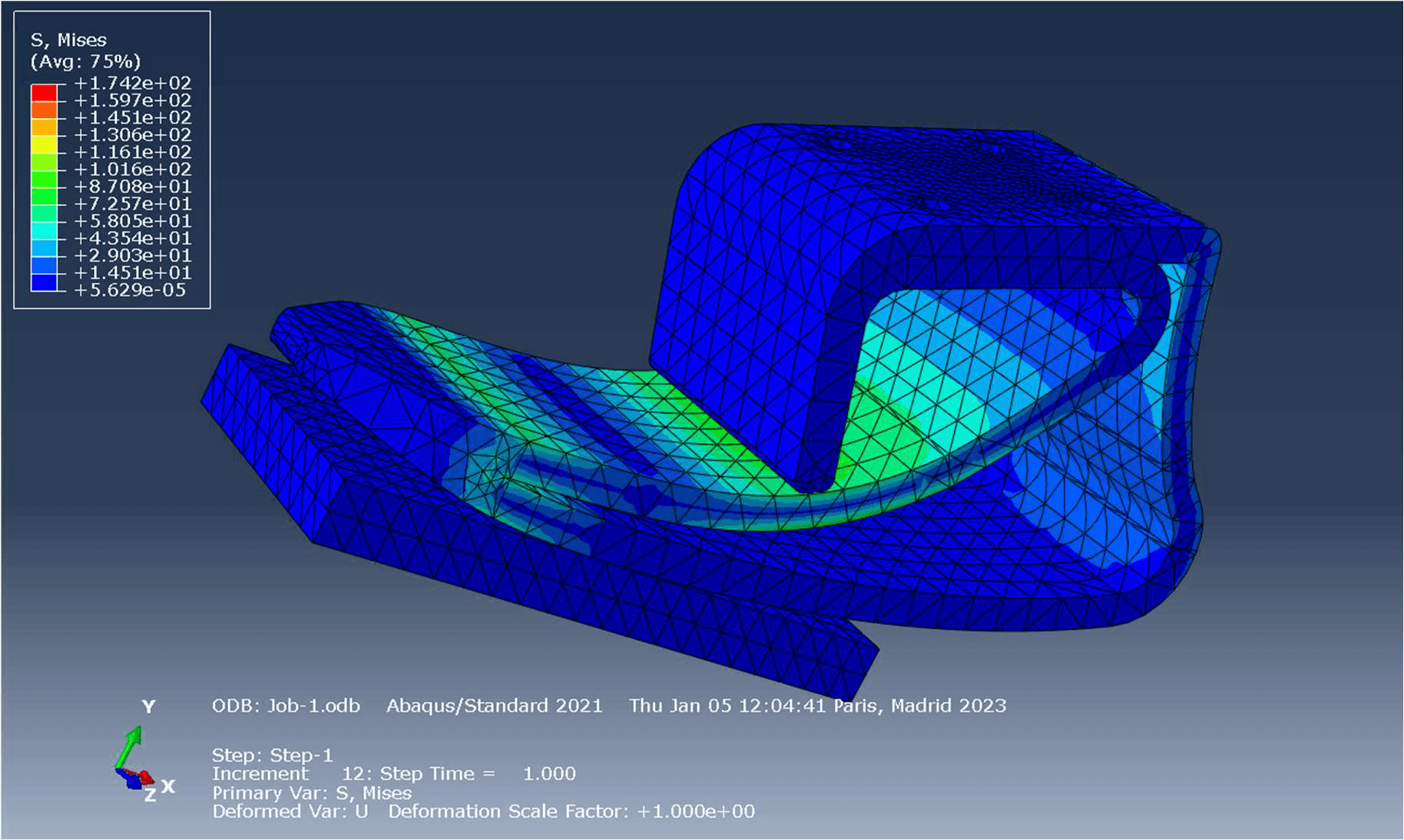This screenshot has width=1404, height=840.
Task: Click the 'Deformed Var: U' text
Action: pyautogui.click(x=290, y=812)
